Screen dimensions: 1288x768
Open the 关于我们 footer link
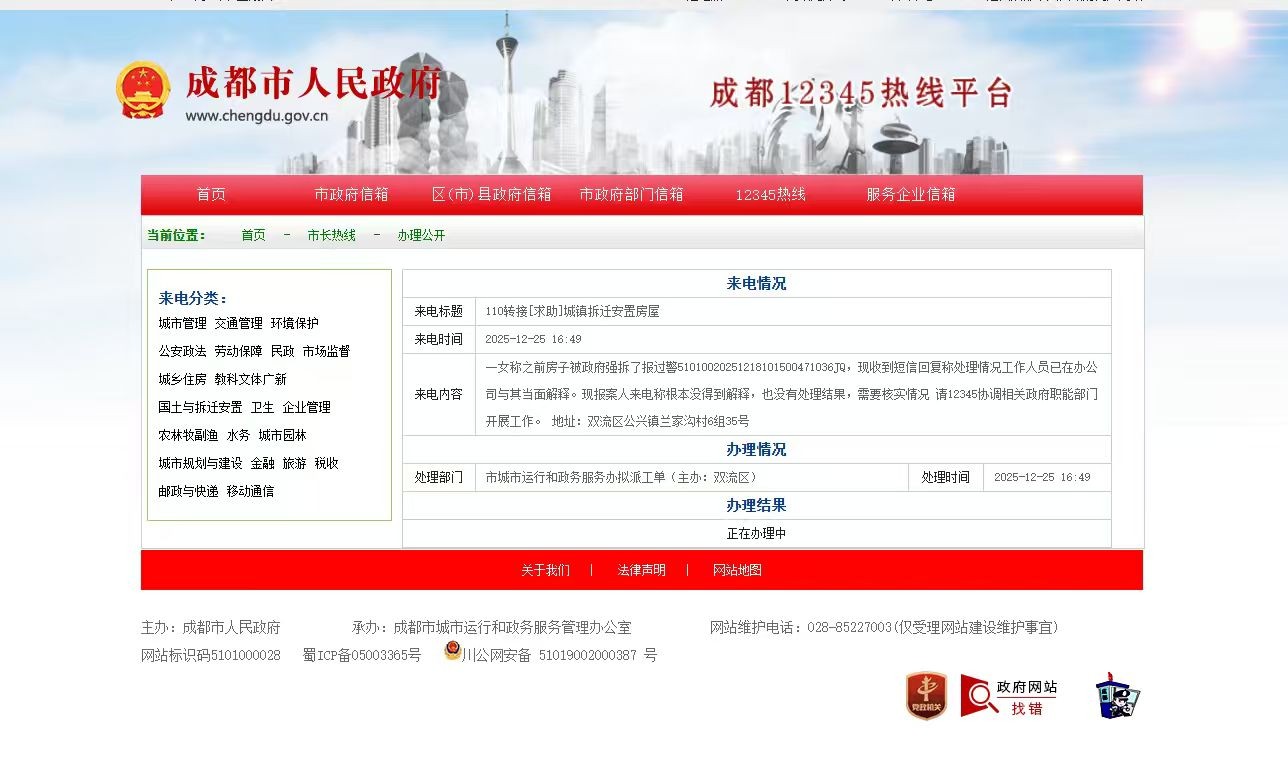[x=545, y=570]
